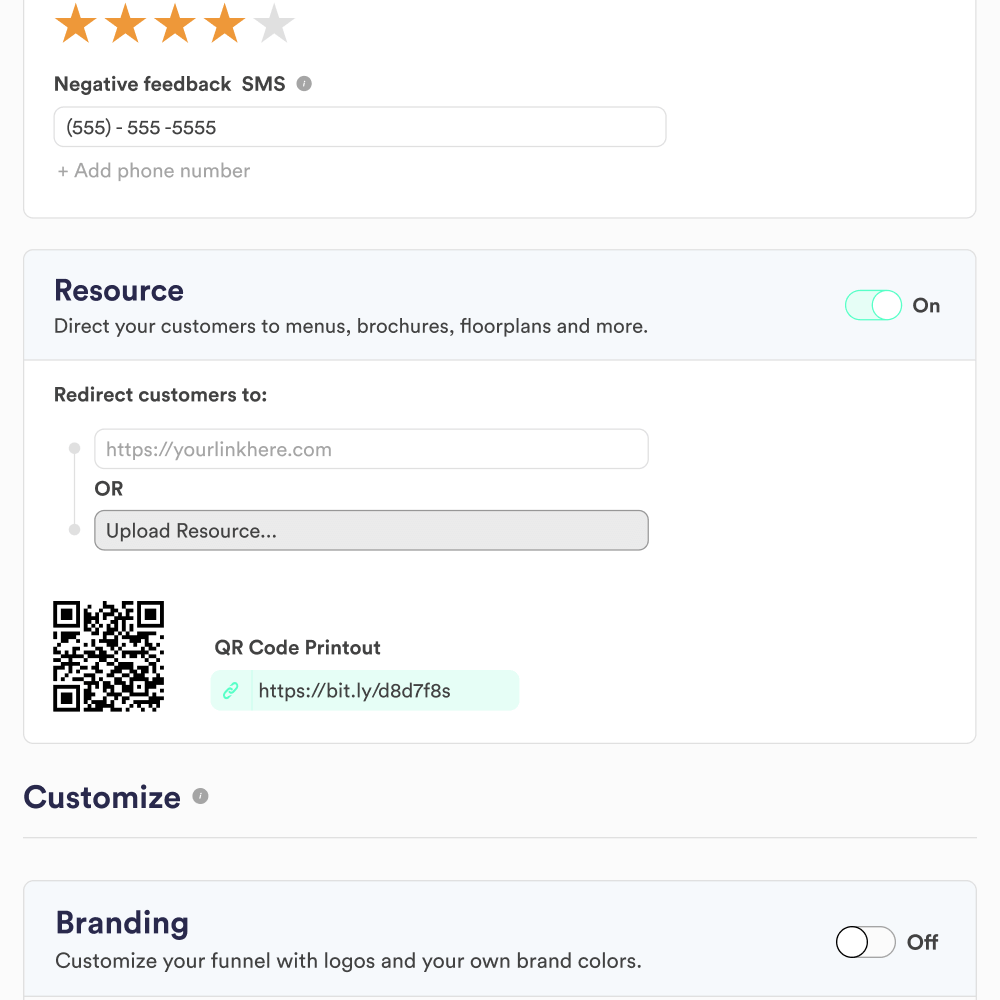Open Negative feedback SMS info icon
The height and width of the screenshot is (1000, 1000).
coord(304,84)
